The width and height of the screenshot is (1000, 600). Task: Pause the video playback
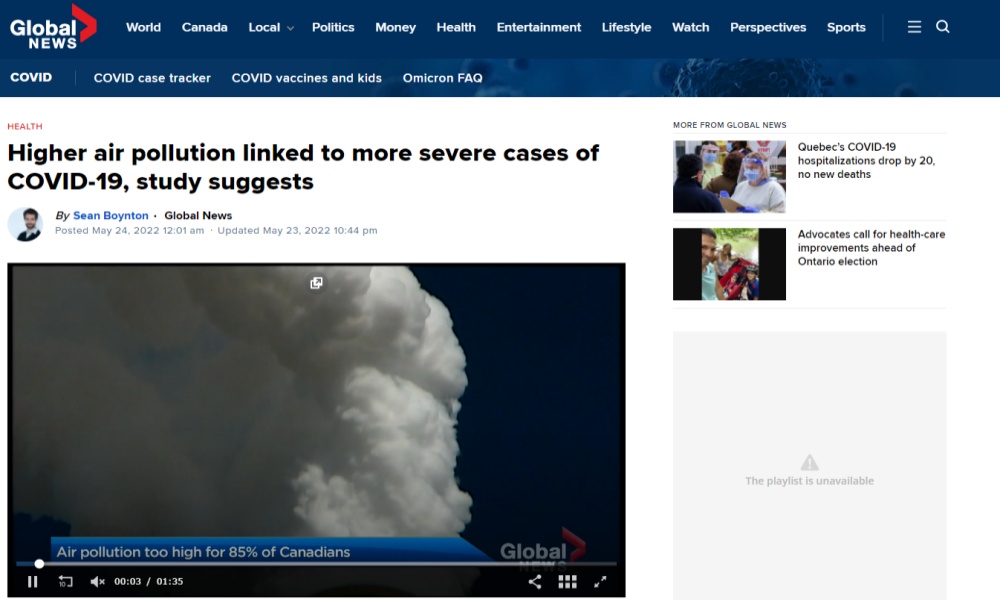(x=33, y=582)
